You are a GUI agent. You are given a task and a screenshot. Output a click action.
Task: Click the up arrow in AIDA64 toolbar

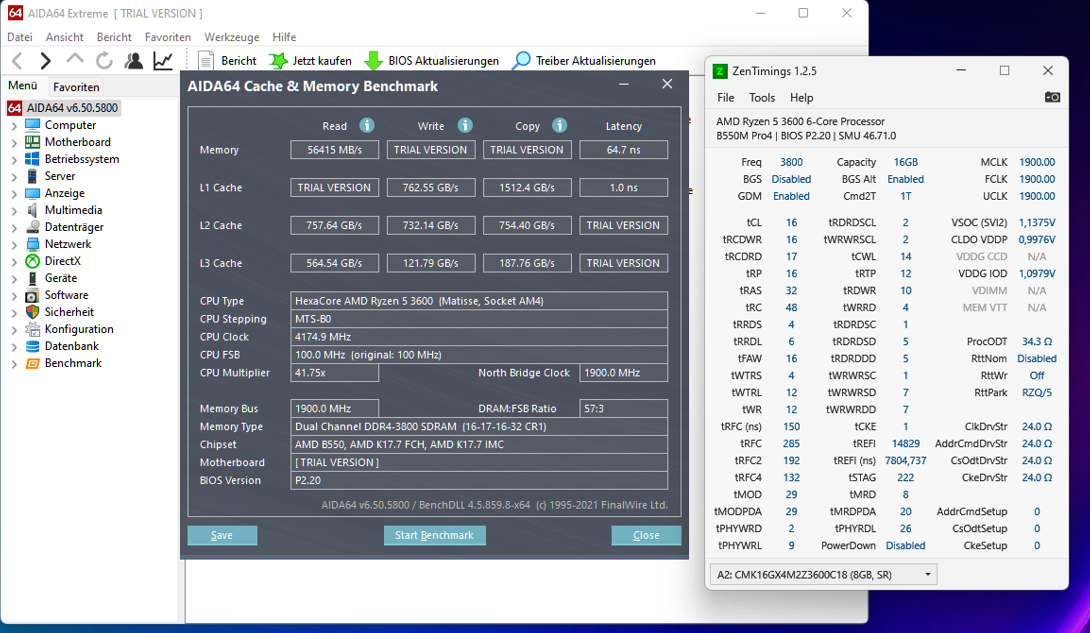(x=74, y=60)
